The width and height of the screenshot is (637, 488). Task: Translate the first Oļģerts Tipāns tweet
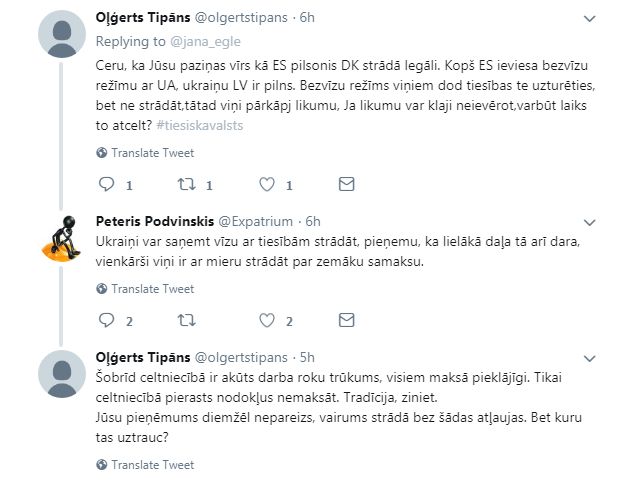[152, 152]
